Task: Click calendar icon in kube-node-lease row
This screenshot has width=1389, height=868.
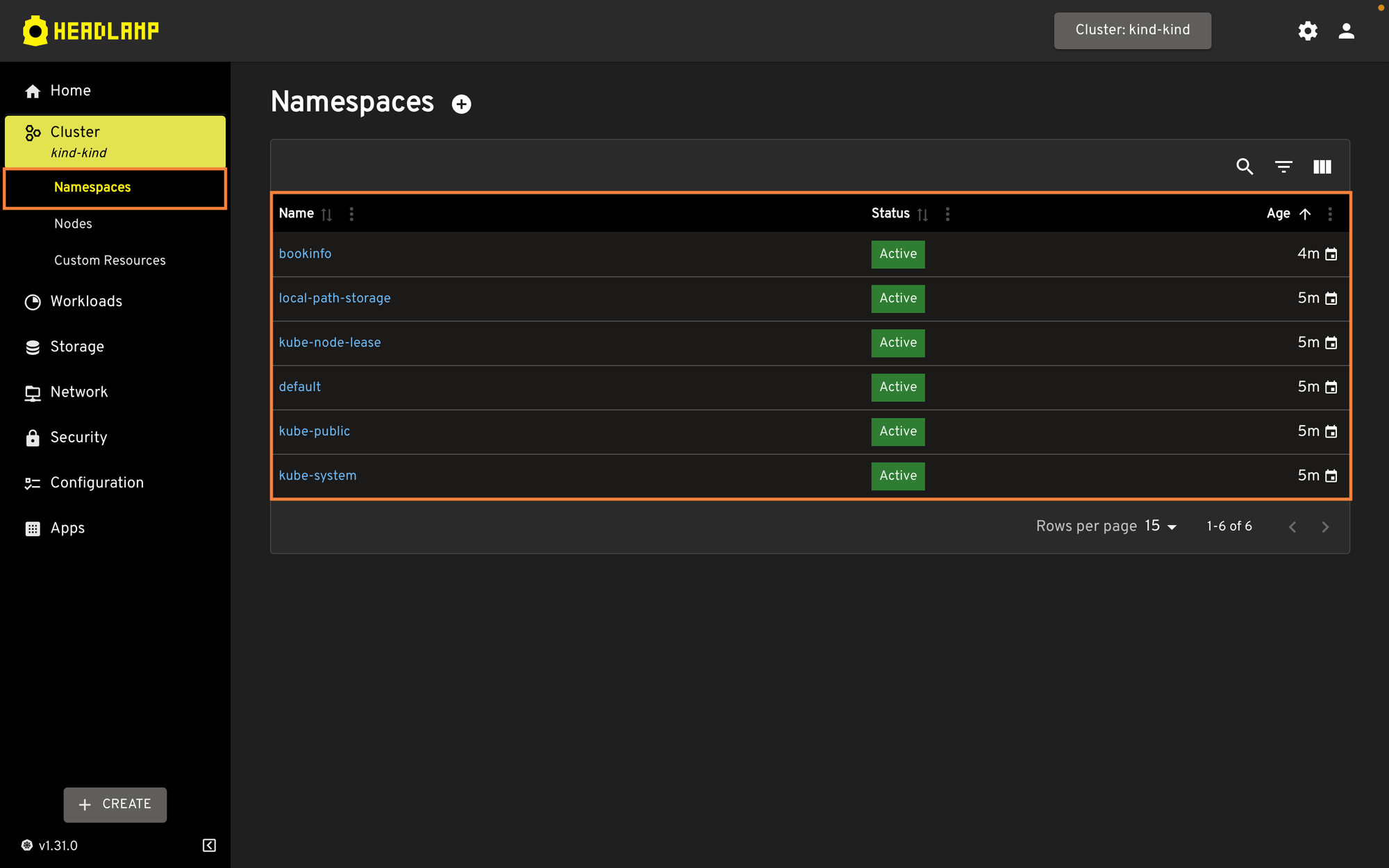Action: (1331, 343)
